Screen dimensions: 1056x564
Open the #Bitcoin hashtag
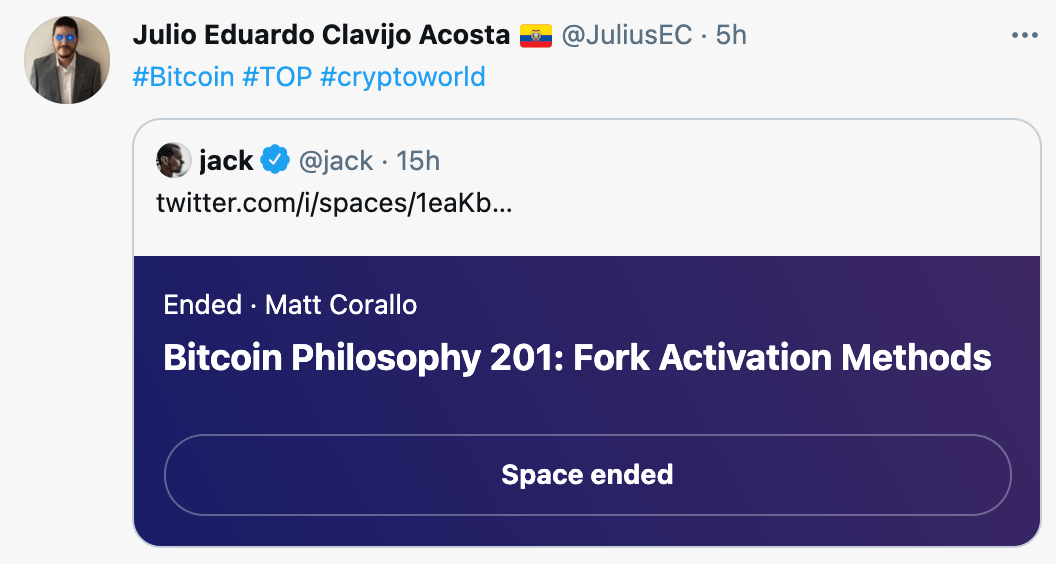pyautogui.click(x=183, y=77)
